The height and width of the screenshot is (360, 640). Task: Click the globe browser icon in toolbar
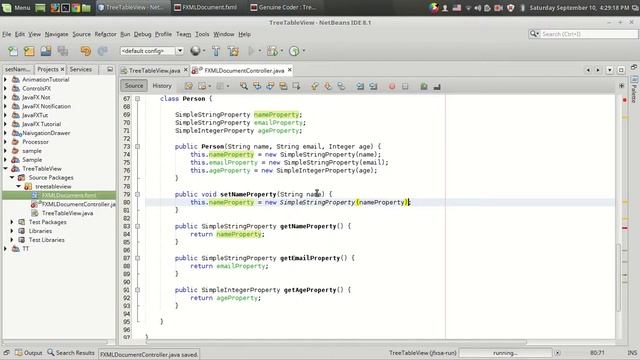tap(195, 51)
